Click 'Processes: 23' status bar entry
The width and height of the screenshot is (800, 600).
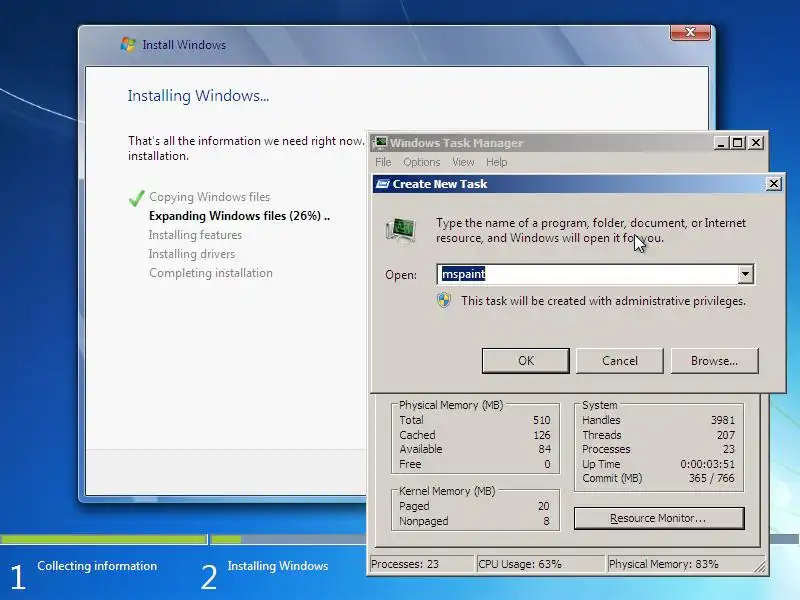coord(405,564)
